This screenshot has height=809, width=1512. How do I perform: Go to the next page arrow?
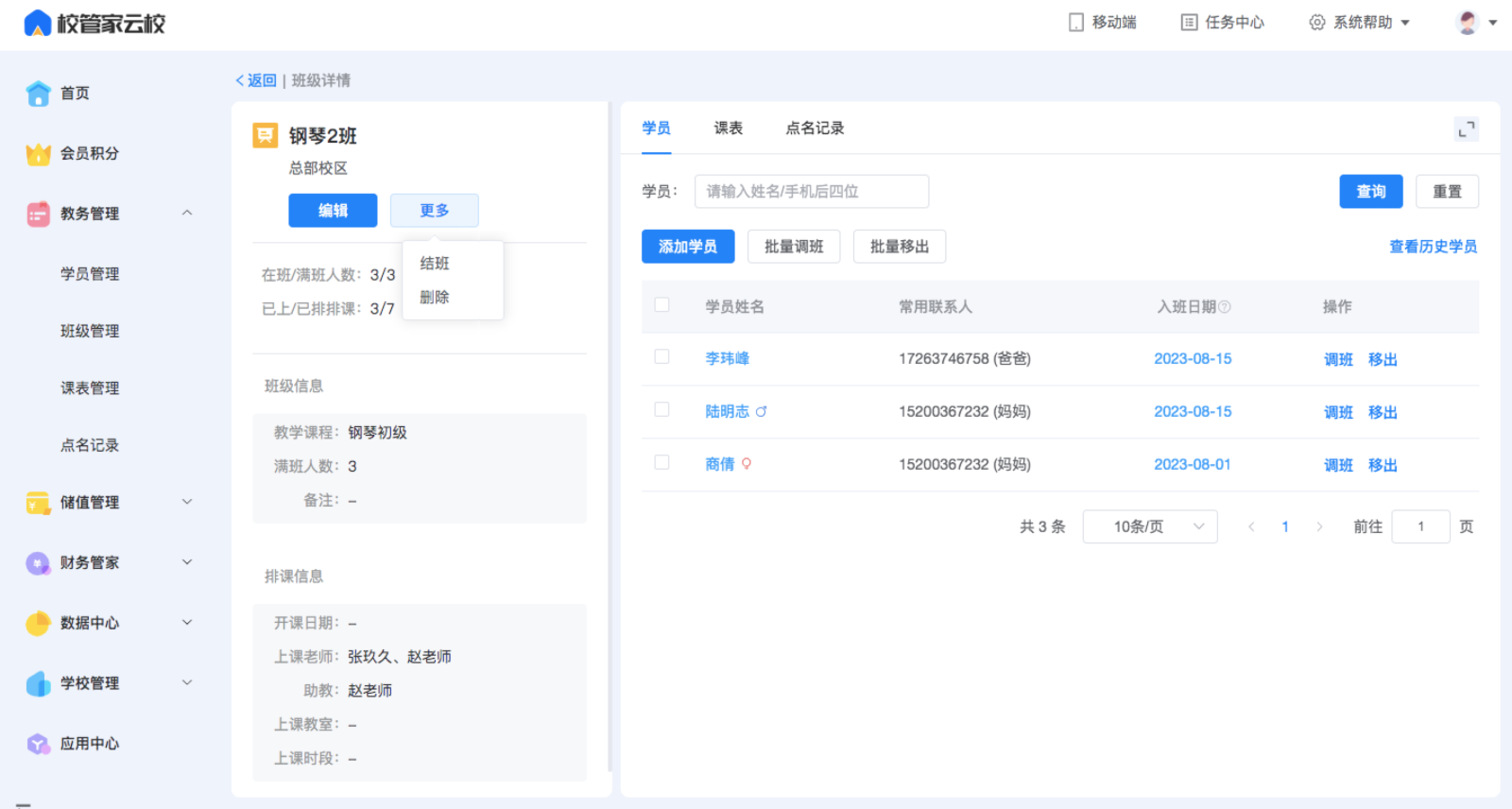point(1319,526)
